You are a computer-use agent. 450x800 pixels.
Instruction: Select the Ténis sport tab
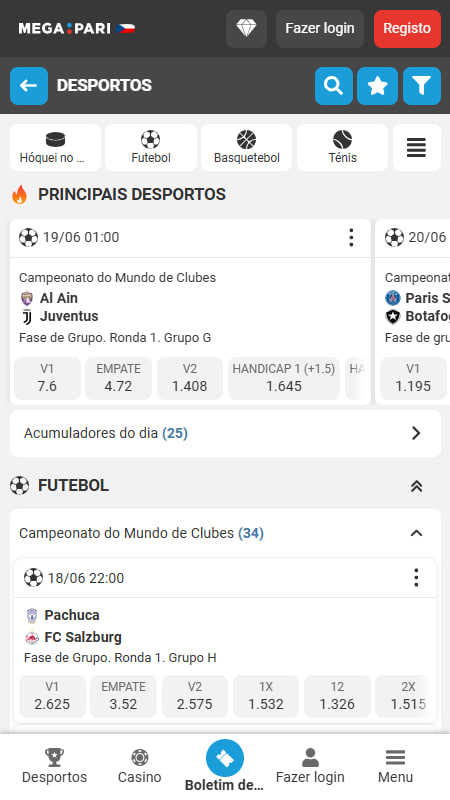tap(342, 147)
